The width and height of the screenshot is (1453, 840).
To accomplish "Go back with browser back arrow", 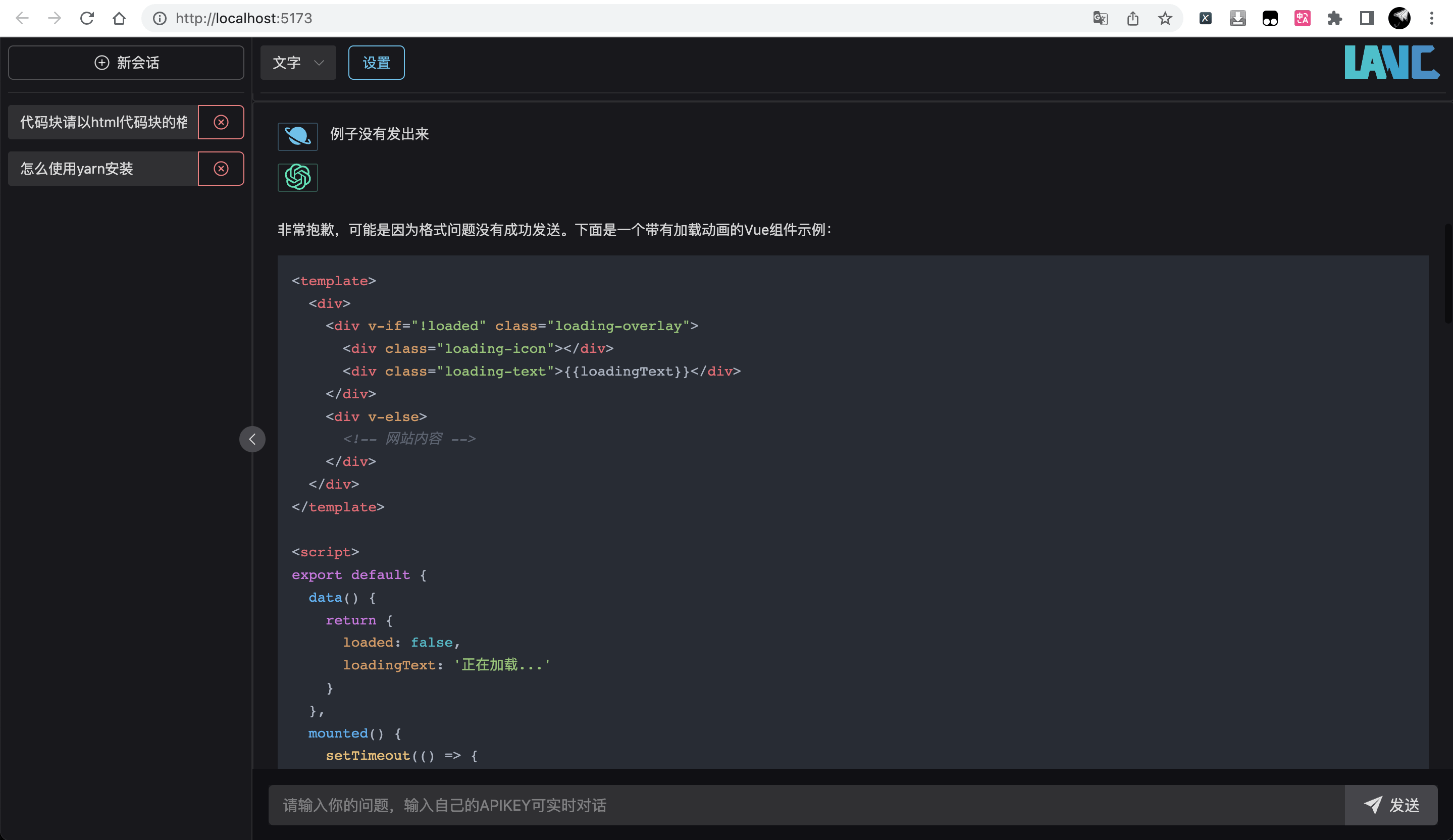I will (22, 19).
